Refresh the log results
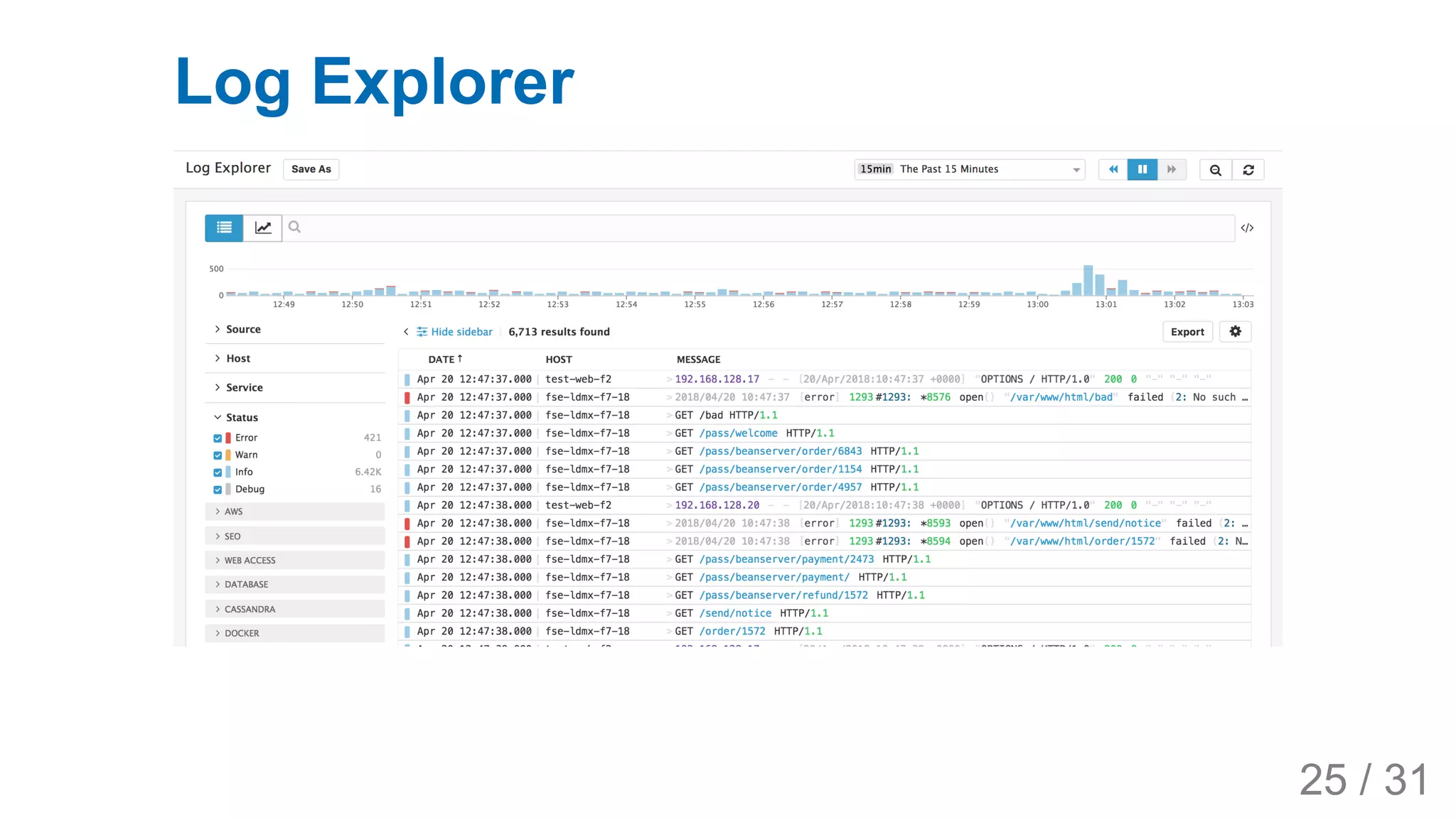1456x820 pixels. tap(1248, 170)
